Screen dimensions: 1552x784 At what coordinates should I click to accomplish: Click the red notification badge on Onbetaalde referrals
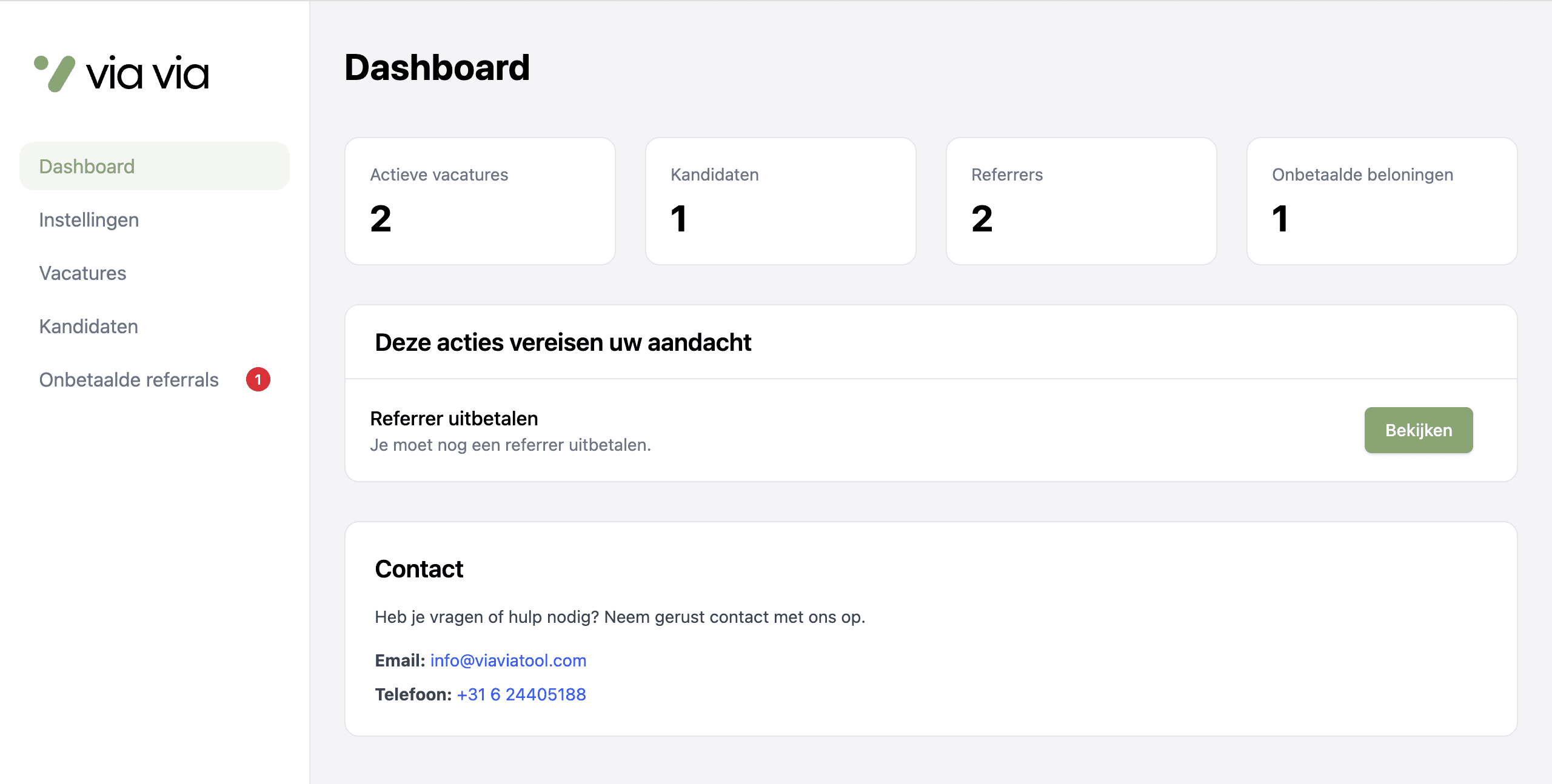pos(261,380)
